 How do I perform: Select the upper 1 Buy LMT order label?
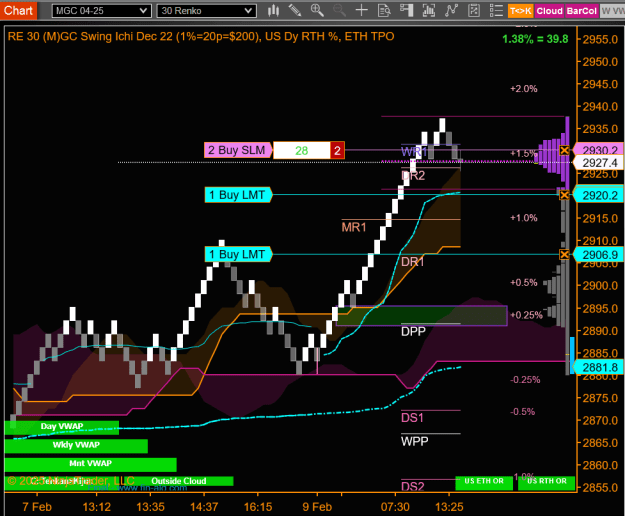tap(238, 195)
